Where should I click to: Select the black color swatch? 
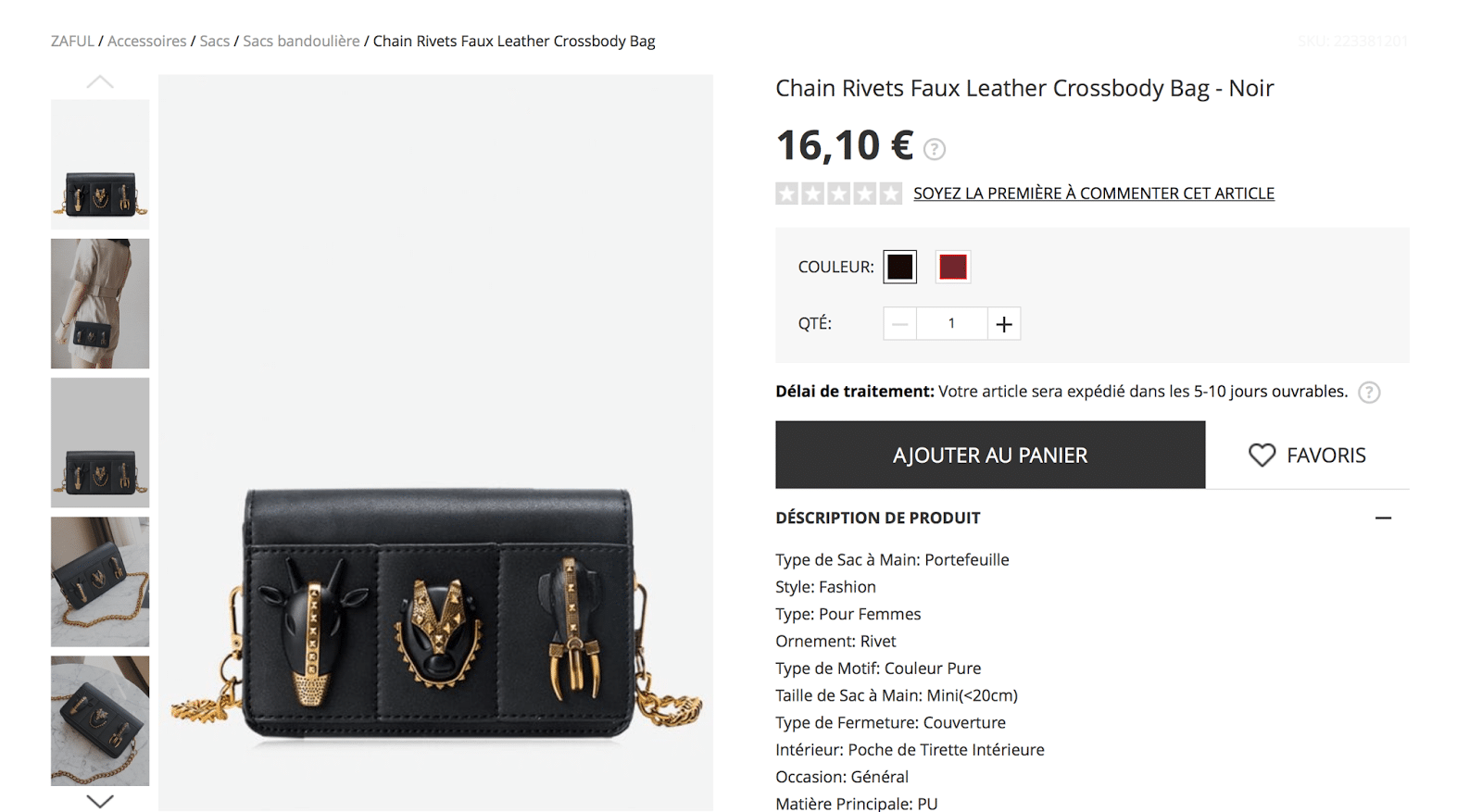[x=899, y=267]
